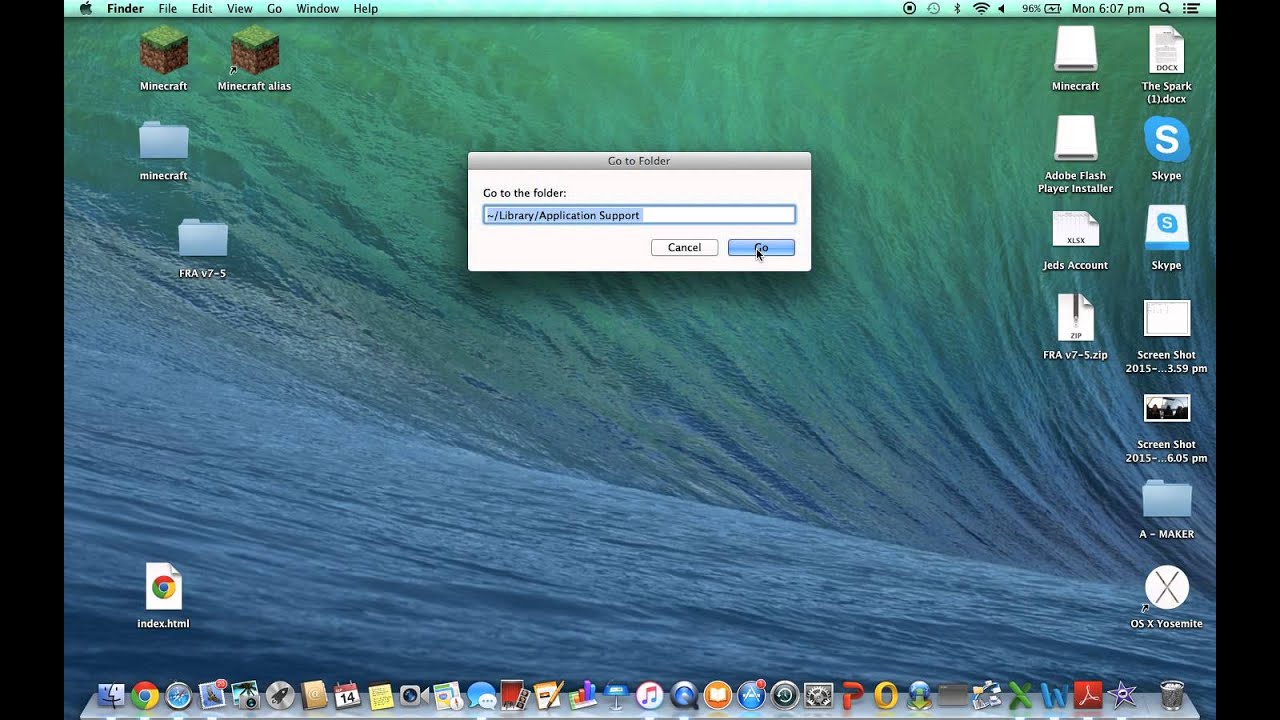Open Pages from the Dock
Viewport: 1280px width, 720px height.
(x=549, y=695)
